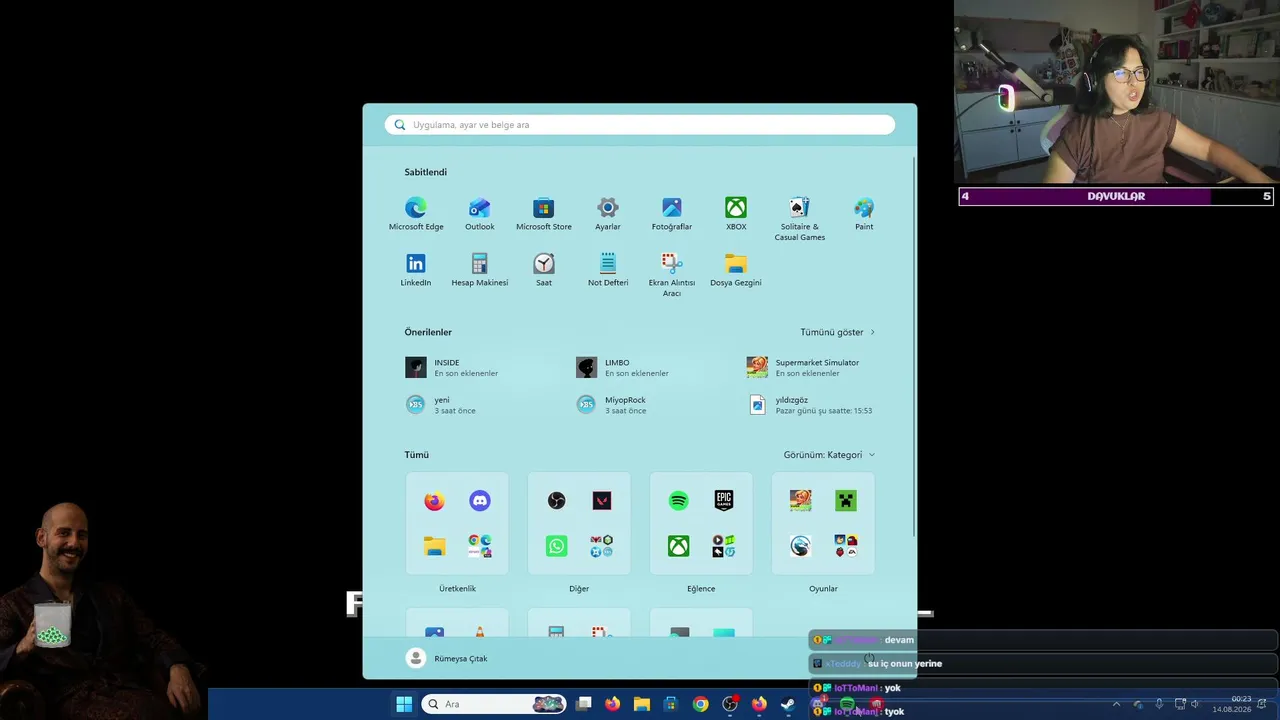
Task: Switch to OBS Studio on the taskbar
Action: (x=730, y=704)
